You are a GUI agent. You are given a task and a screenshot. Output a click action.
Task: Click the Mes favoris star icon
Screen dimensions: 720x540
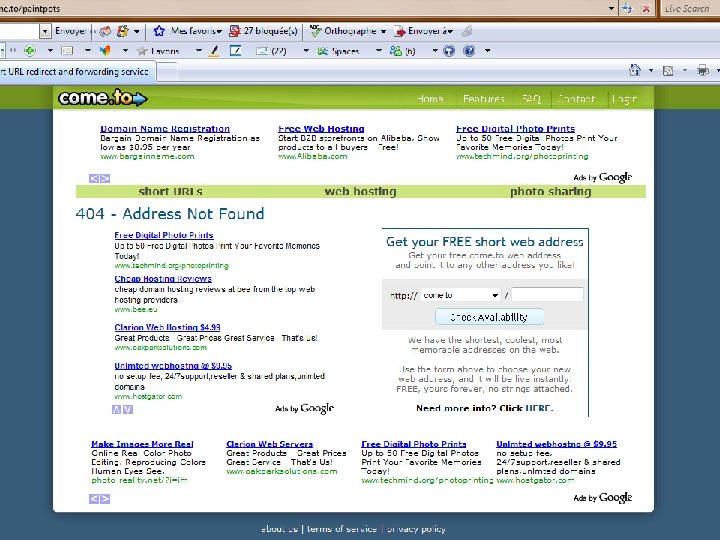159,31
